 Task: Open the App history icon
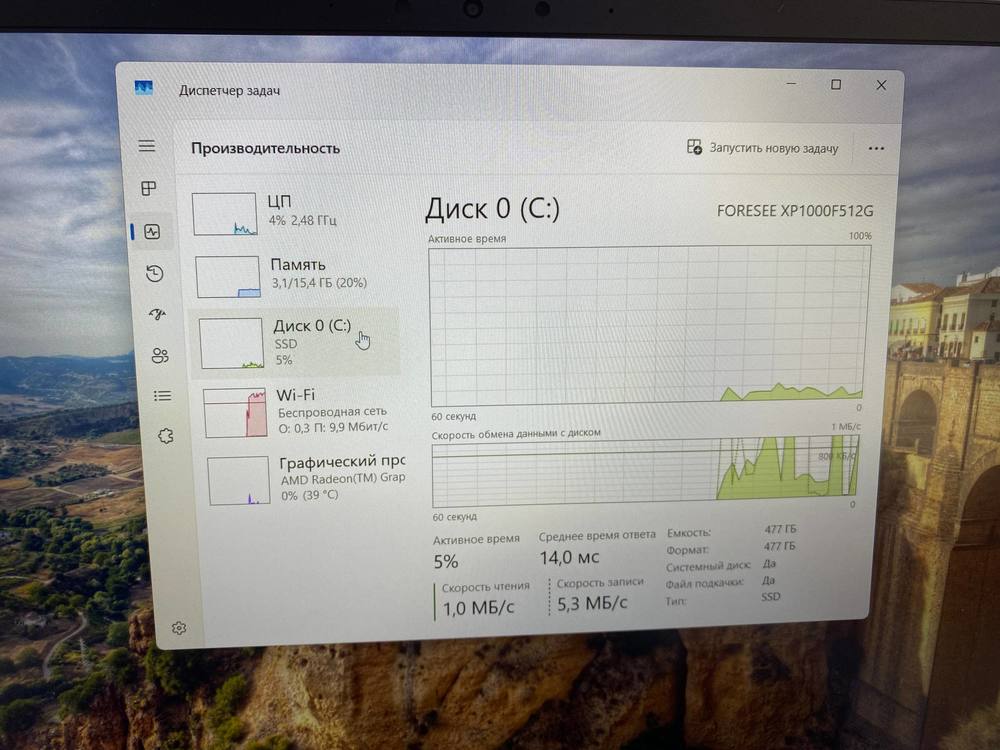coord(154,273)
